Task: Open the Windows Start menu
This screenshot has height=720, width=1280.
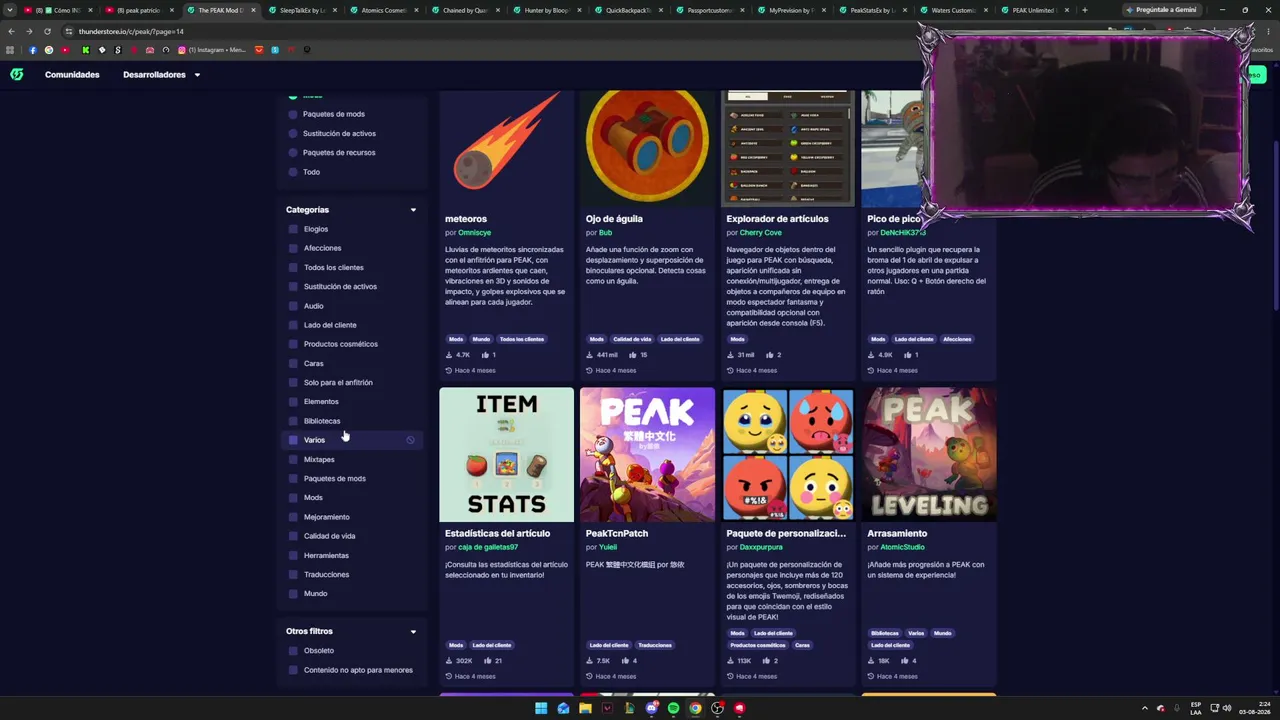Action: tap(541, 708)
